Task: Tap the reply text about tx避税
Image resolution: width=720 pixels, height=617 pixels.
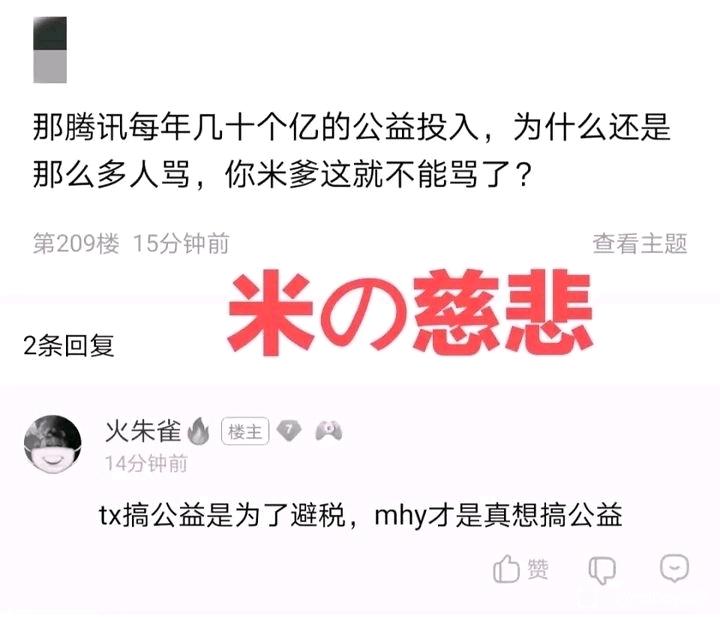Action: (360, 515)
